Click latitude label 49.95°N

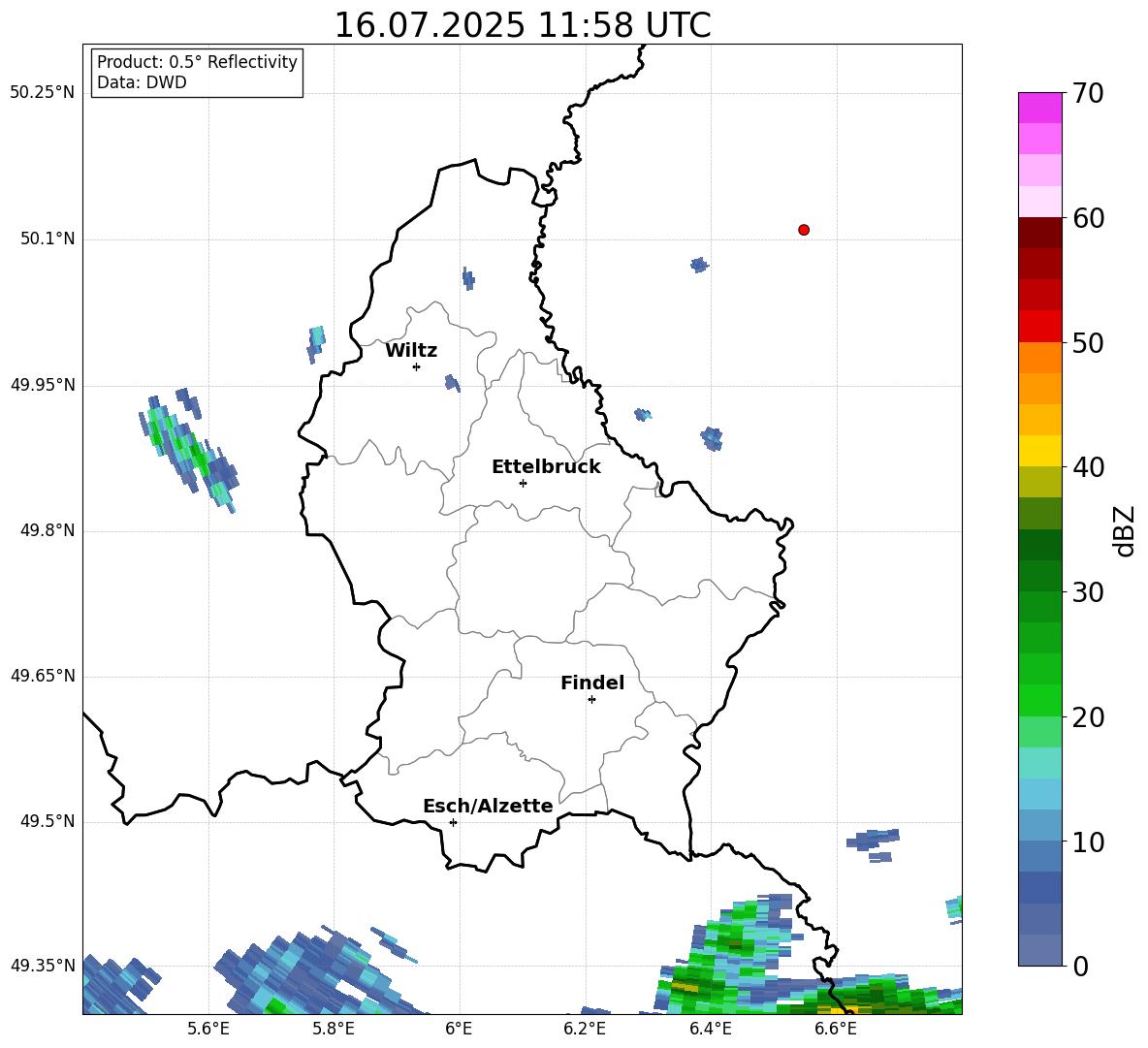pyautogui.click(x=43, y=385)
